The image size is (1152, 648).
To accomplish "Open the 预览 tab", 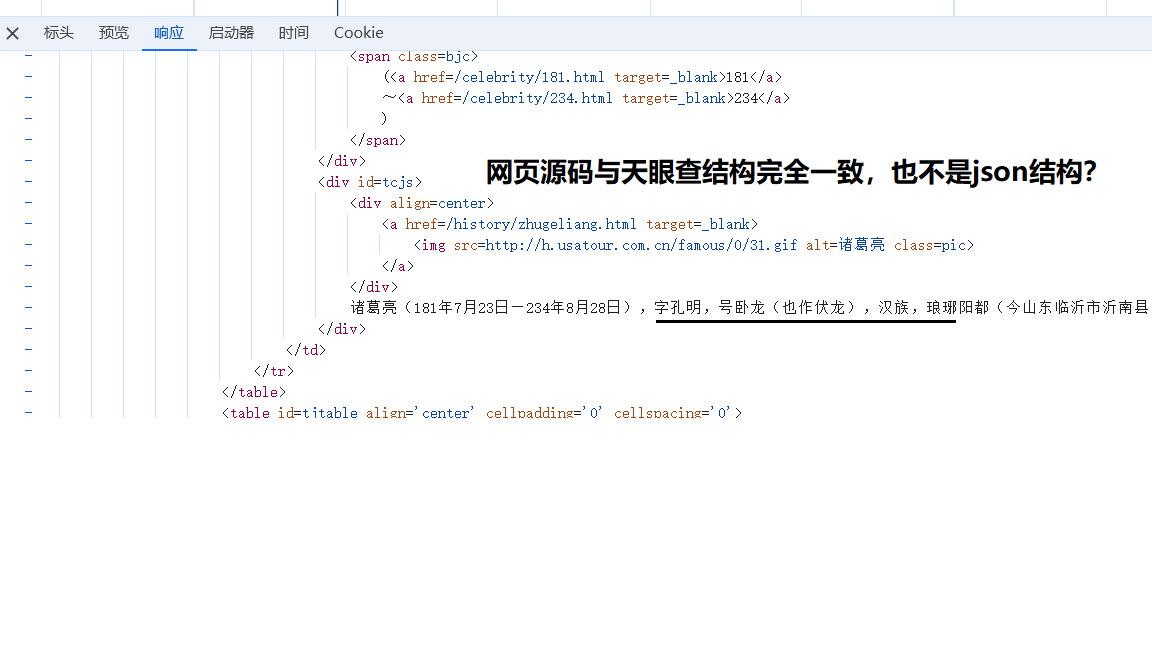I will click(x=114, y=33).
